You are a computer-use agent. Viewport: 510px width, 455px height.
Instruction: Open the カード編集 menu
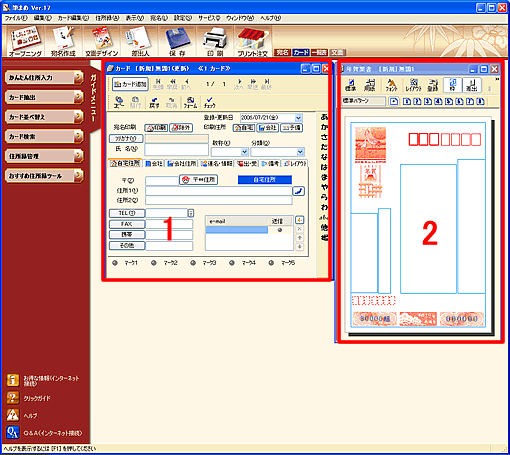click(73, 18)
